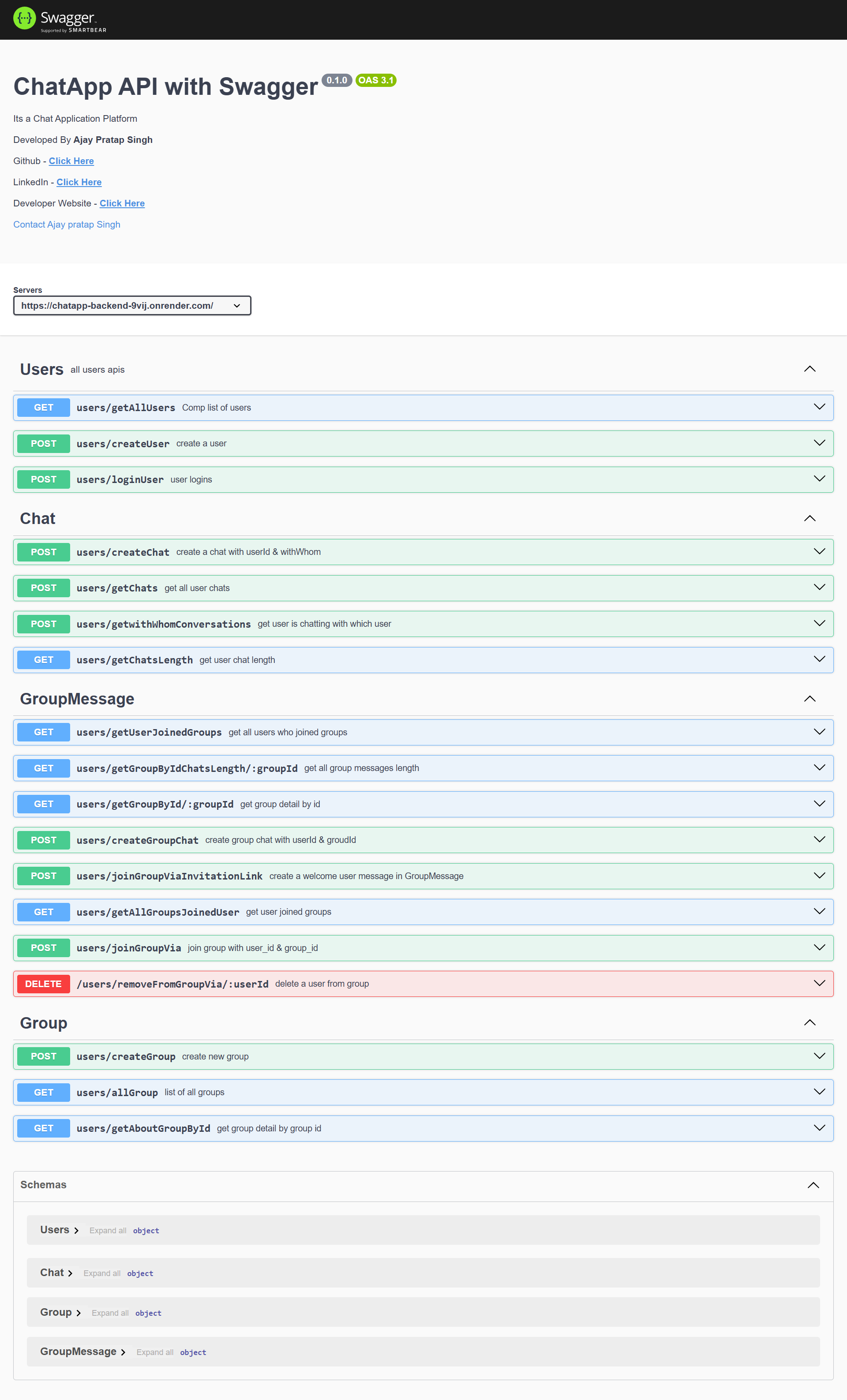847x1400 pixels.
Task: Click 'list of all groups' description
Action: tap(194, 1092)
